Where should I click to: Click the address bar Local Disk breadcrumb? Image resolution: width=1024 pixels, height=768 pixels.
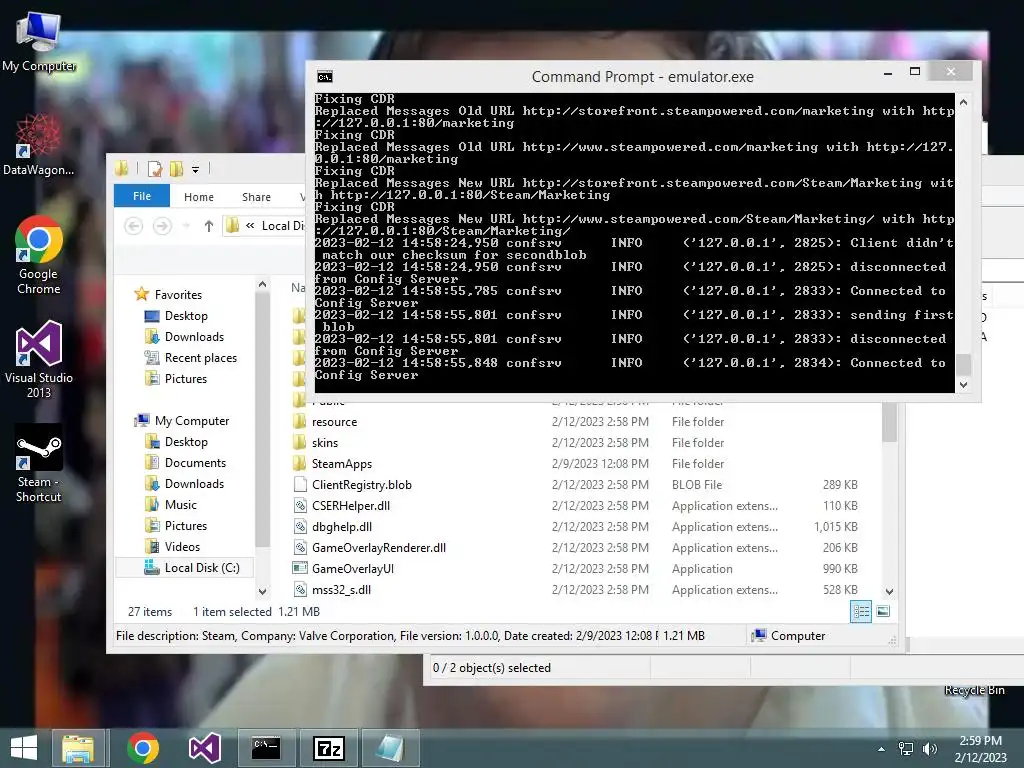[283, 226]
